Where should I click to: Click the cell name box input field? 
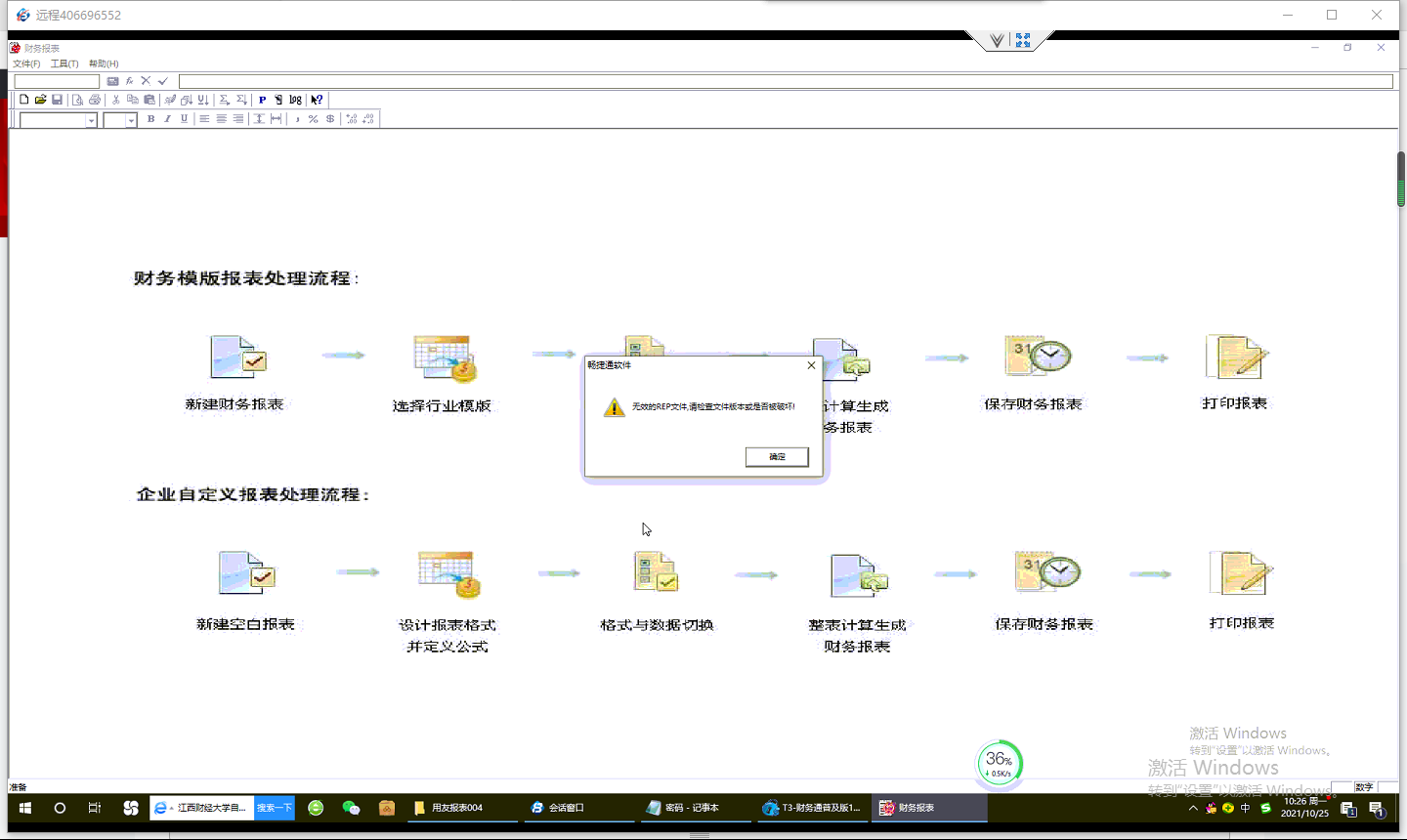57,81
